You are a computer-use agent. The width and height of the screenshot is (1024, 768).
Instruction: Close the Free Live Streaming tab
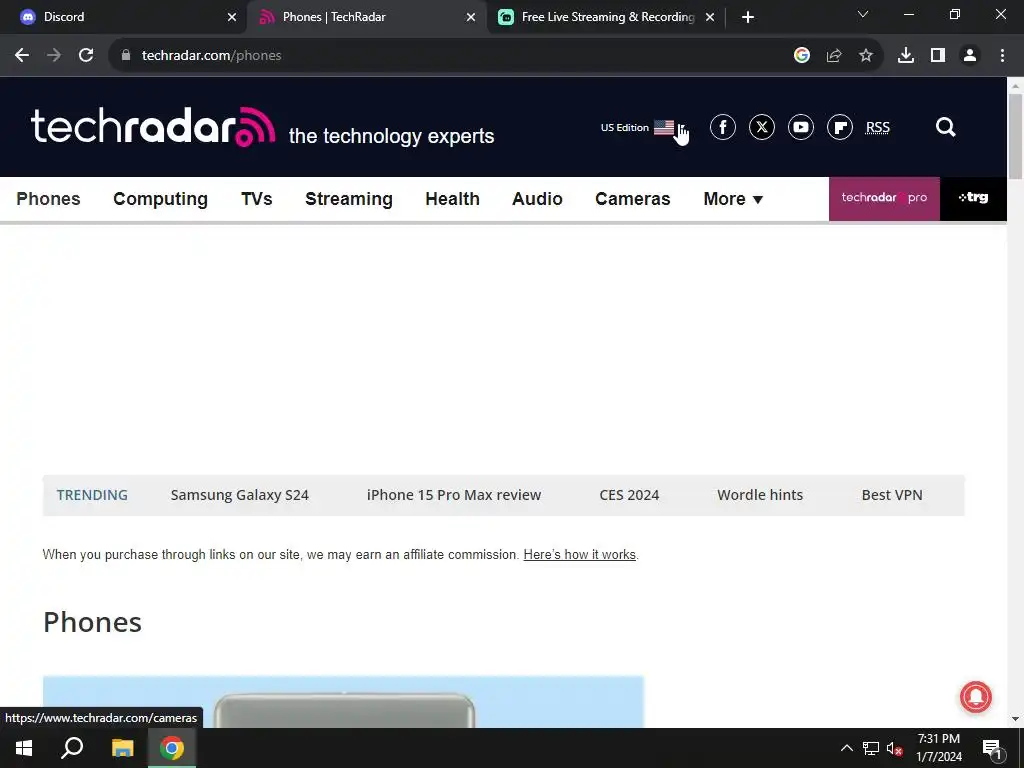click(710, 17)
